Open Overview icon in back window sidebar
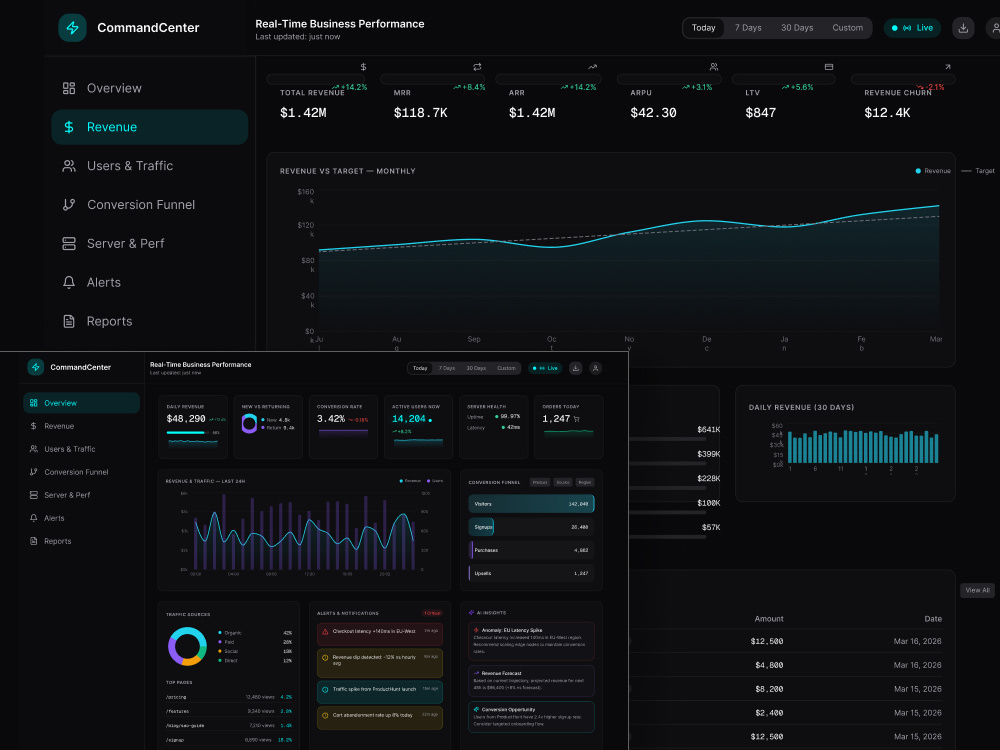The image size is (1000, 750). pos(69,88)
